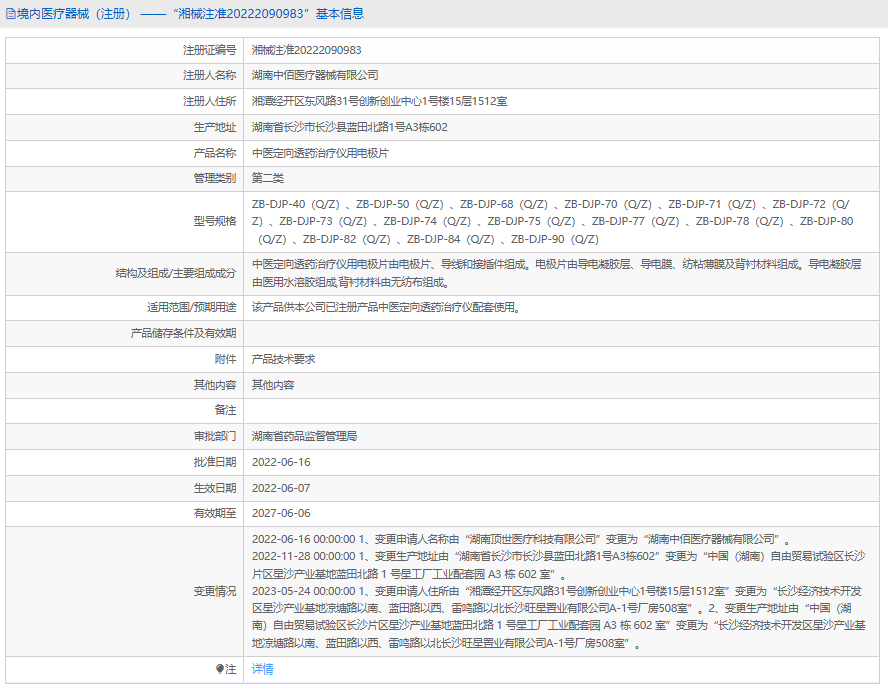Click the document icon in the page header

[x=10, y=14]
